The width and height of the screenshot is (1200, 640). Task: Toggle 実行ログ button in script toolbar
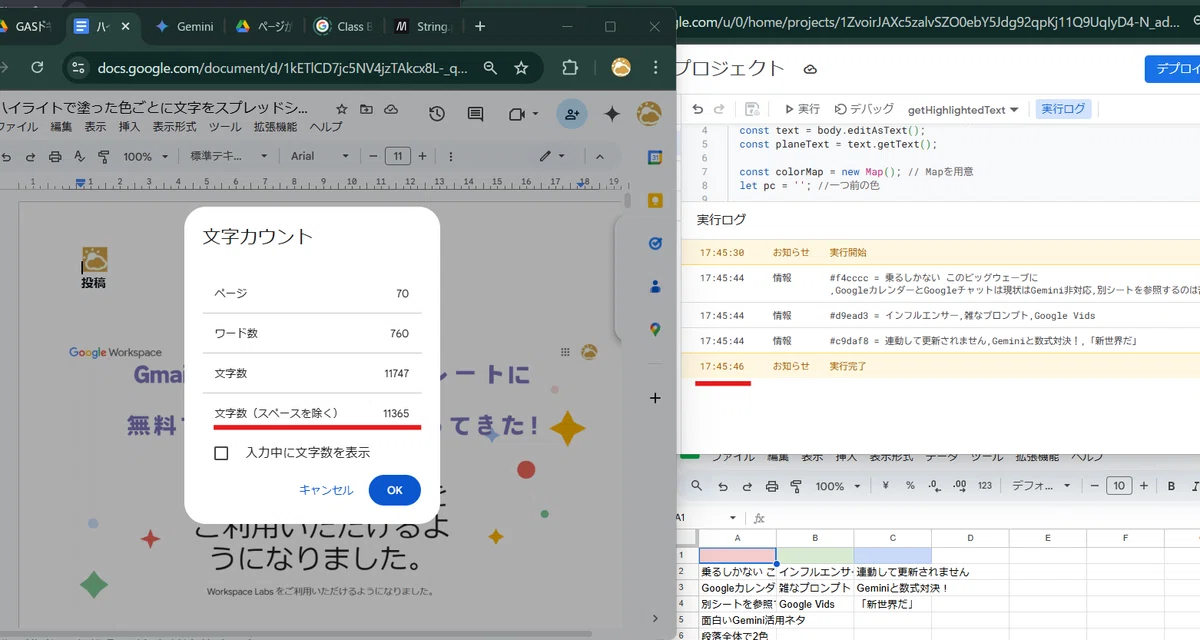pos(1063,109)
